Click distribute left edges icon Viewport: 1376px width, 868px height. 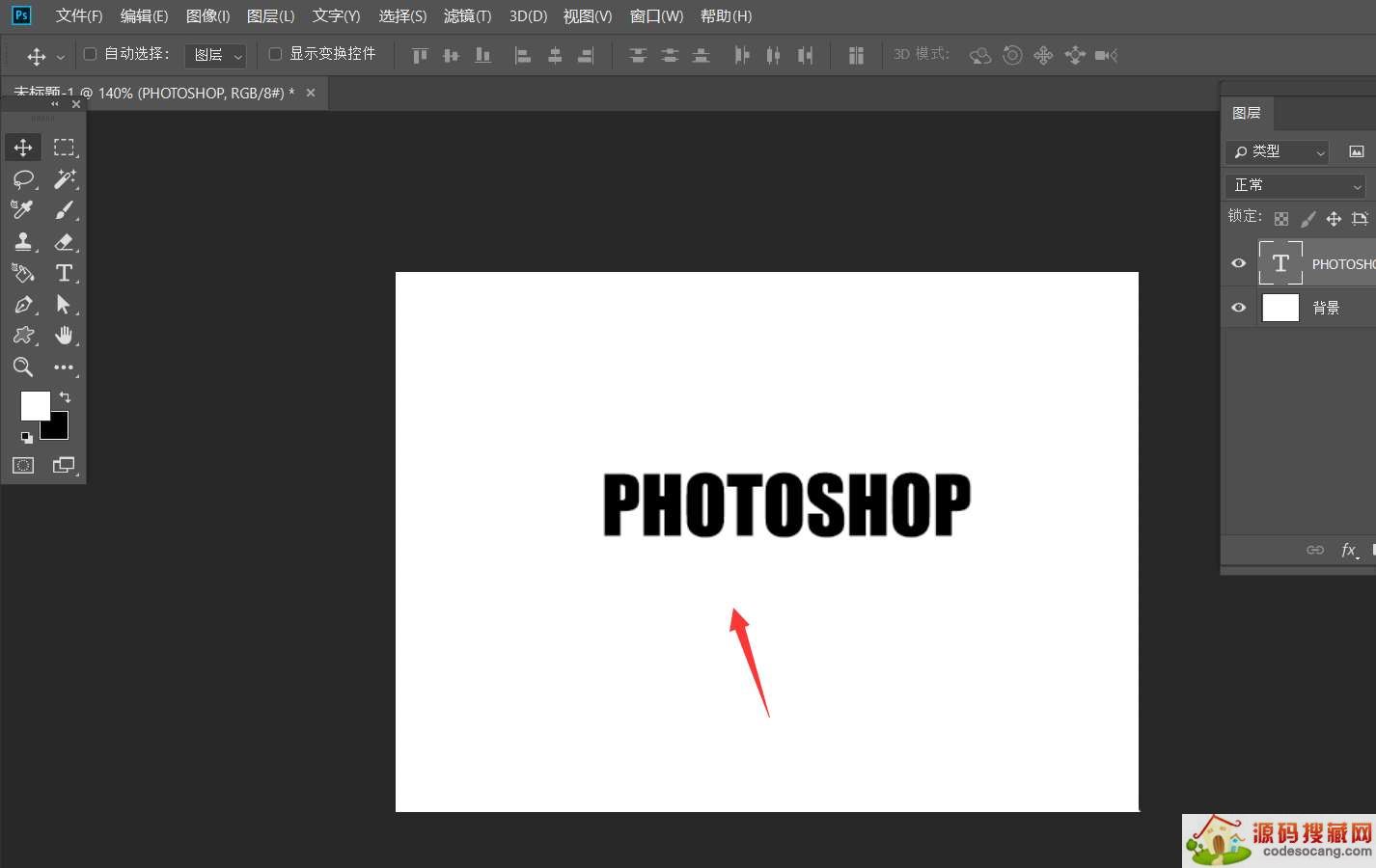[741, 56]
